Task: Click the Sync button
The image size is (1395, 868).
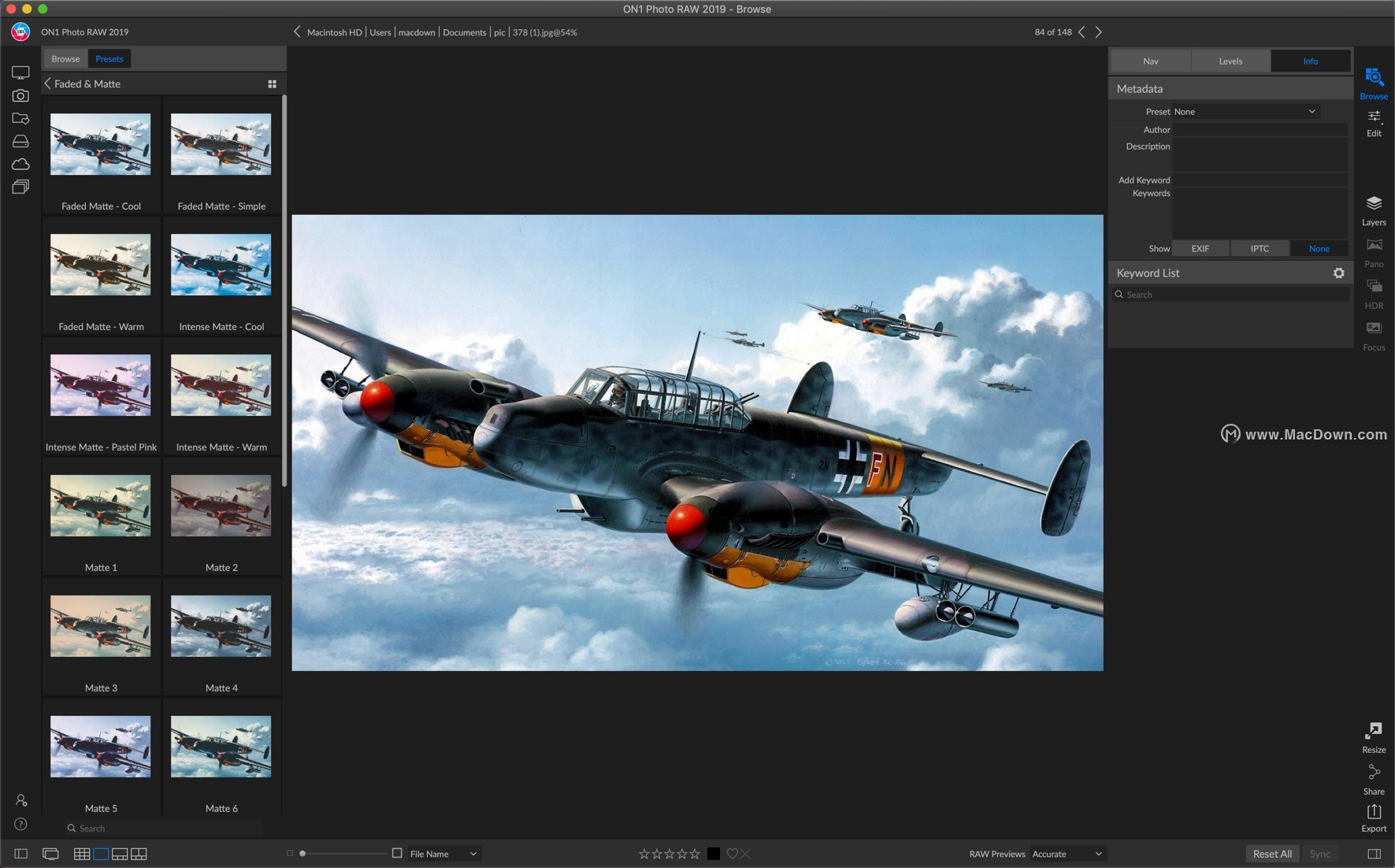Action: 1320,854
